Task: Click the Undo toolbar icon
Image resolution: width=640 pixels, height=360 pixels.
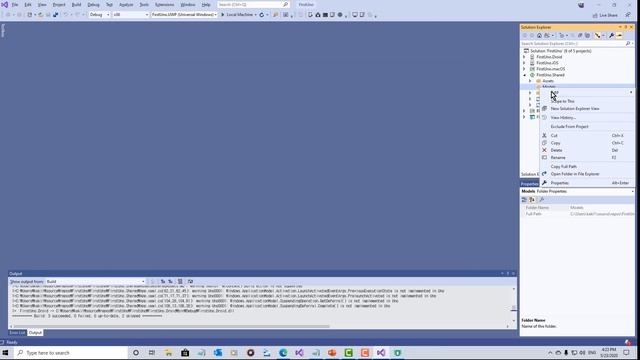Action: [x=65, y=15]
